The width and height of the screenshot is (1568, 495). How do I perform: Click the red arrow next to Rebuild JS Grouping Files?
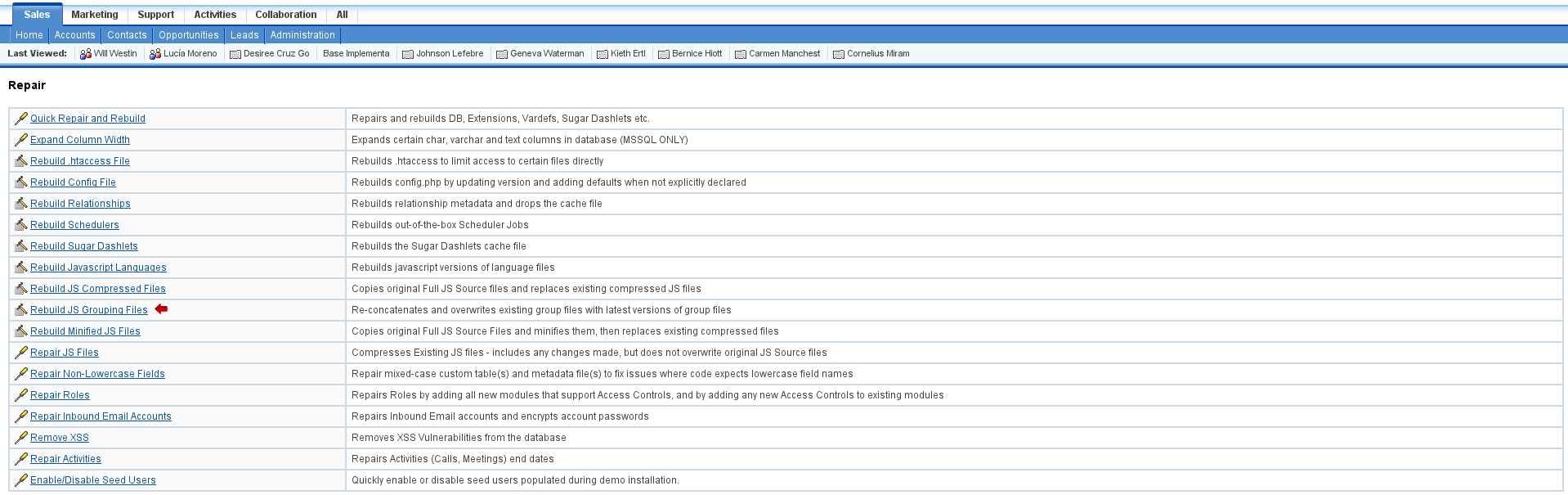pos(161,309)
